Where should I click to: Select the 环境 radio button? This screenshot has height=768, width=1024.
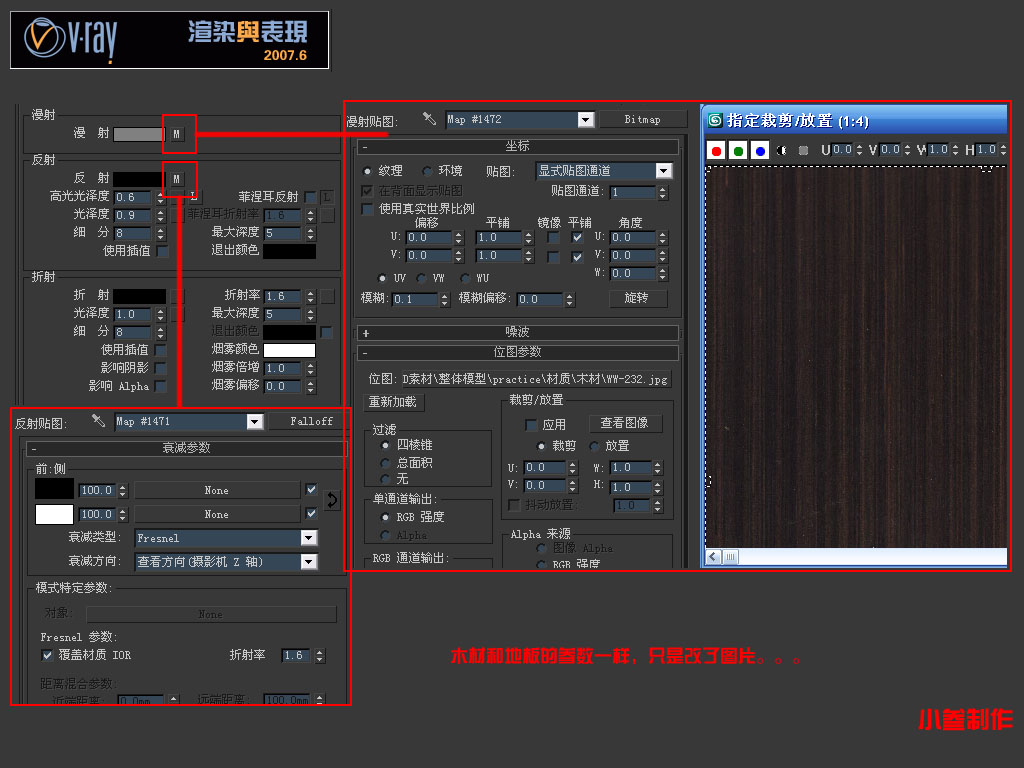pyautogui.click(x=428, y=171)
